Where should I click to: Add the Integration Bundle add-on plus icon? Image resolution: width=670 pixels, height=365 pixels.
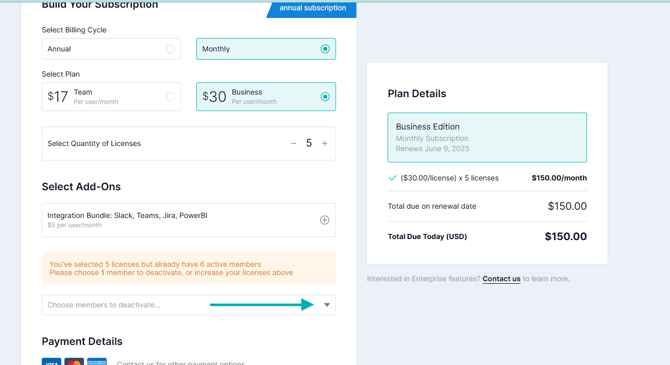click(x=325, y=220)
